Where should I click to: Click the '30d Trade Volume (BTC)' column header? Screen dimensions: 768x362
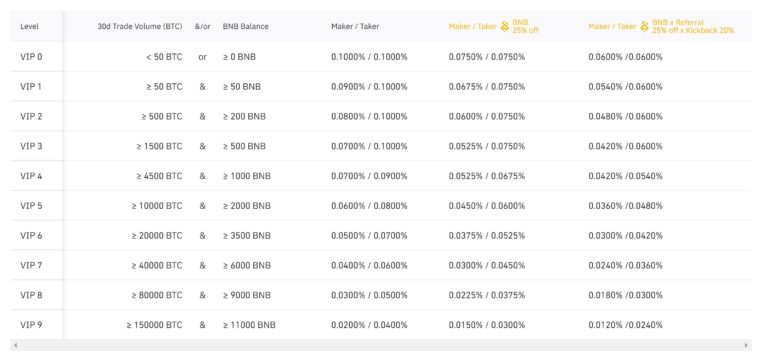pos(140,26)
